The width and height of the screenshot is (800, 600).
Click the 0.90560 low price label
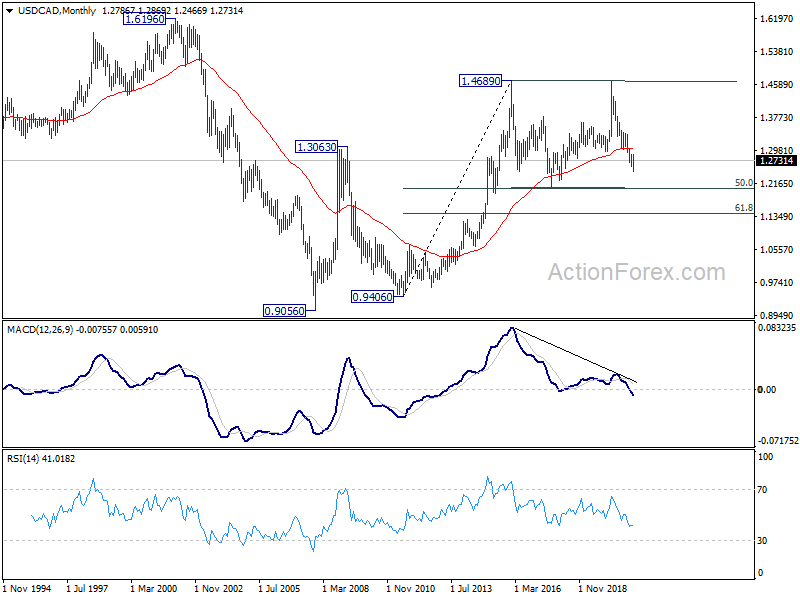click(284, 310)
